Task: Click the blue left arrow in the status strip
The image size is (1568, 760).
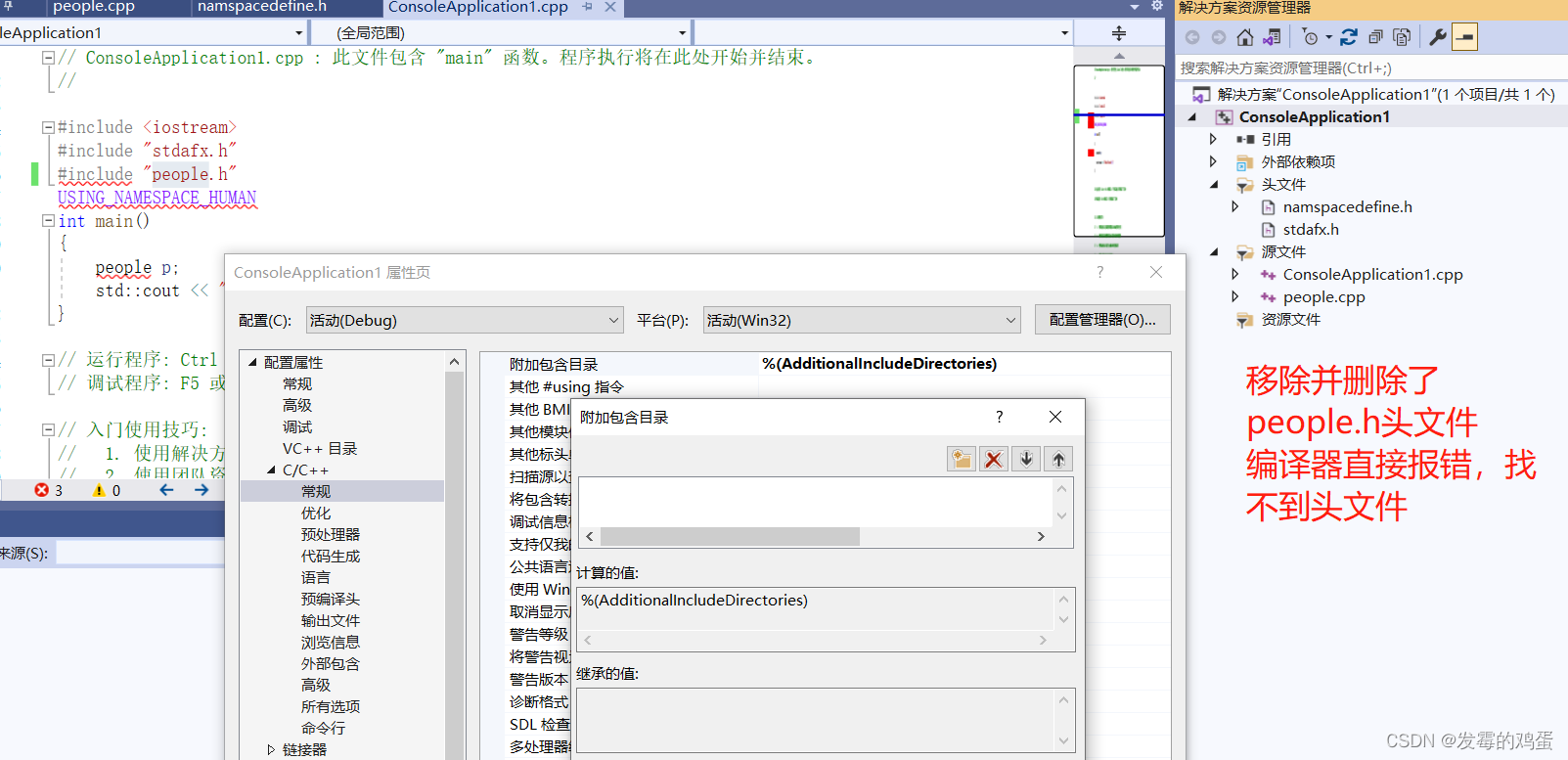Action: 166,490
